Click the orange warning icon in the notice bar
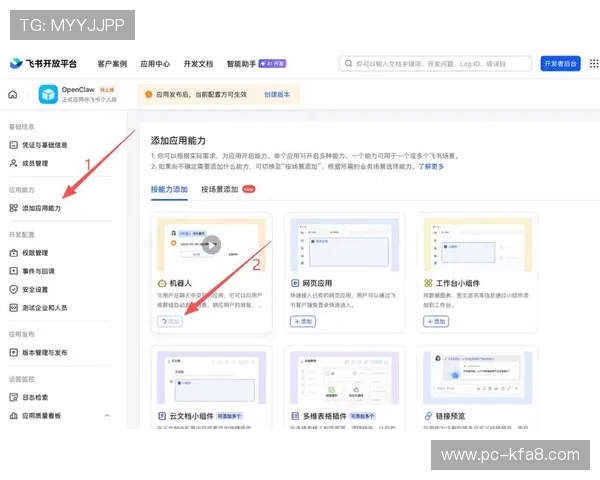600x480 pixels. point(148,94)
